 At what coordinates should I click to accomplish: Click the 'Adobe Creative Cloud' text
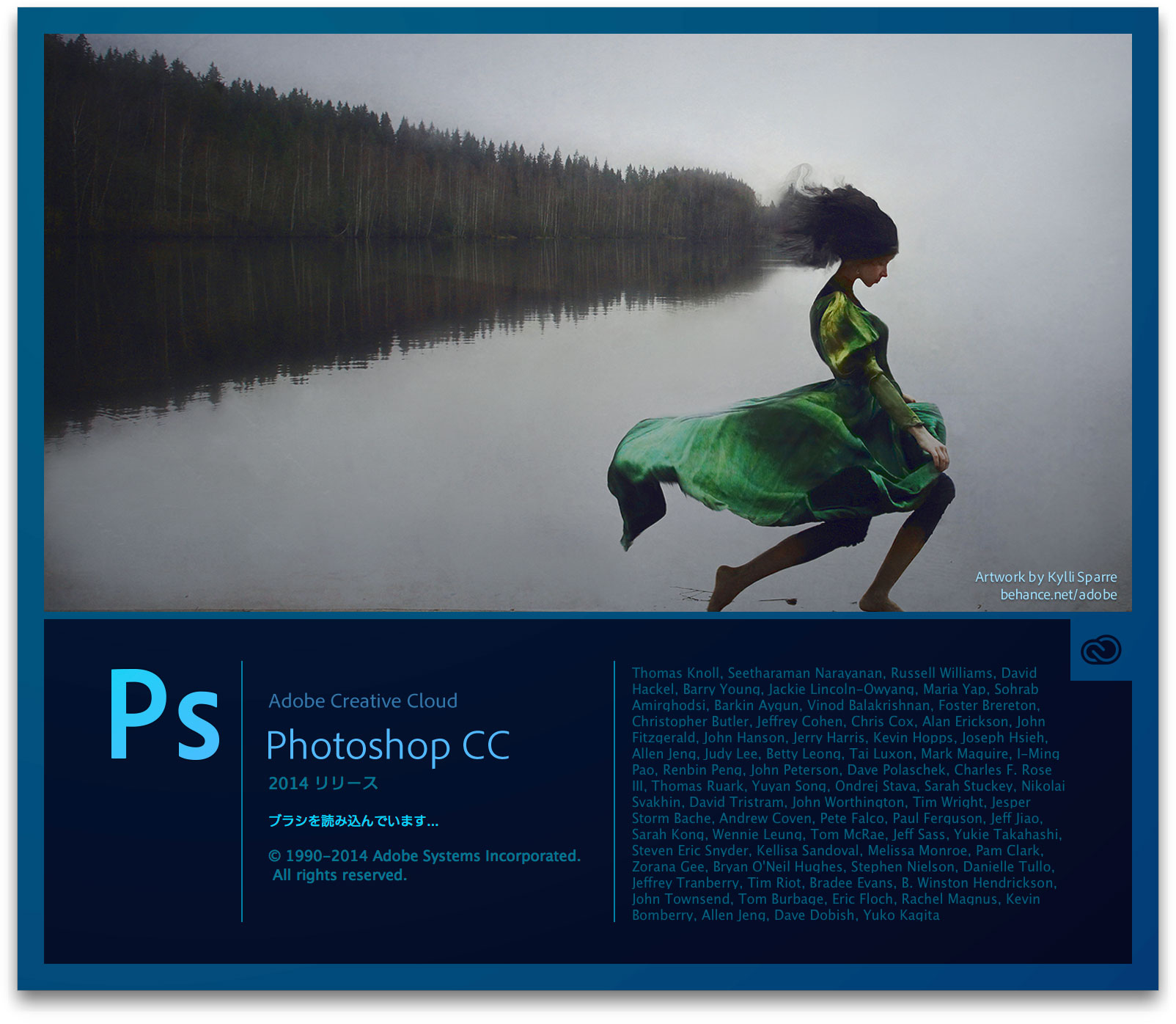(363, 701)
